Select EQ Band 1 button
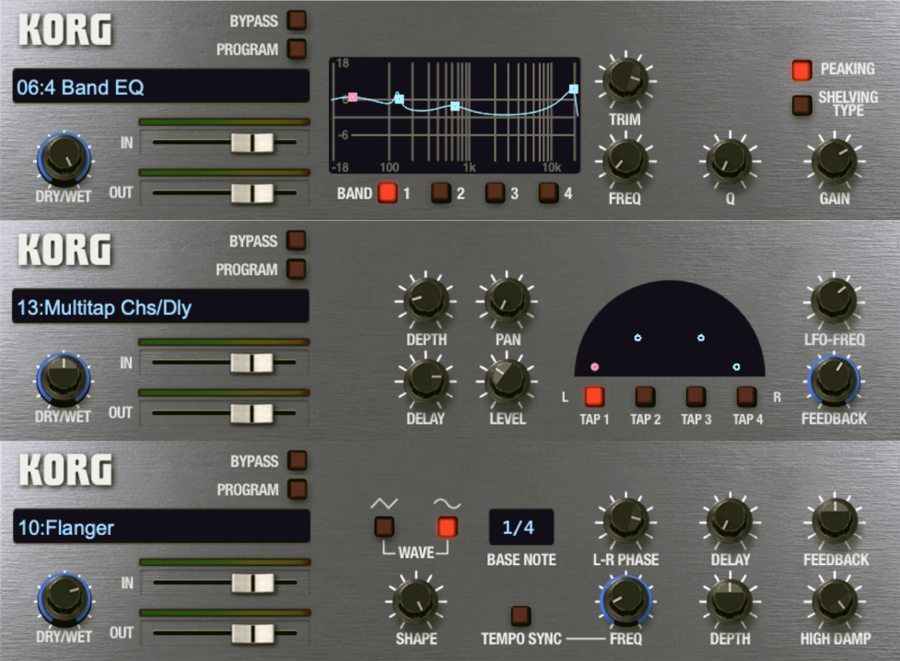The height and width of the screenshot is (661, 900). click(387, 193)
